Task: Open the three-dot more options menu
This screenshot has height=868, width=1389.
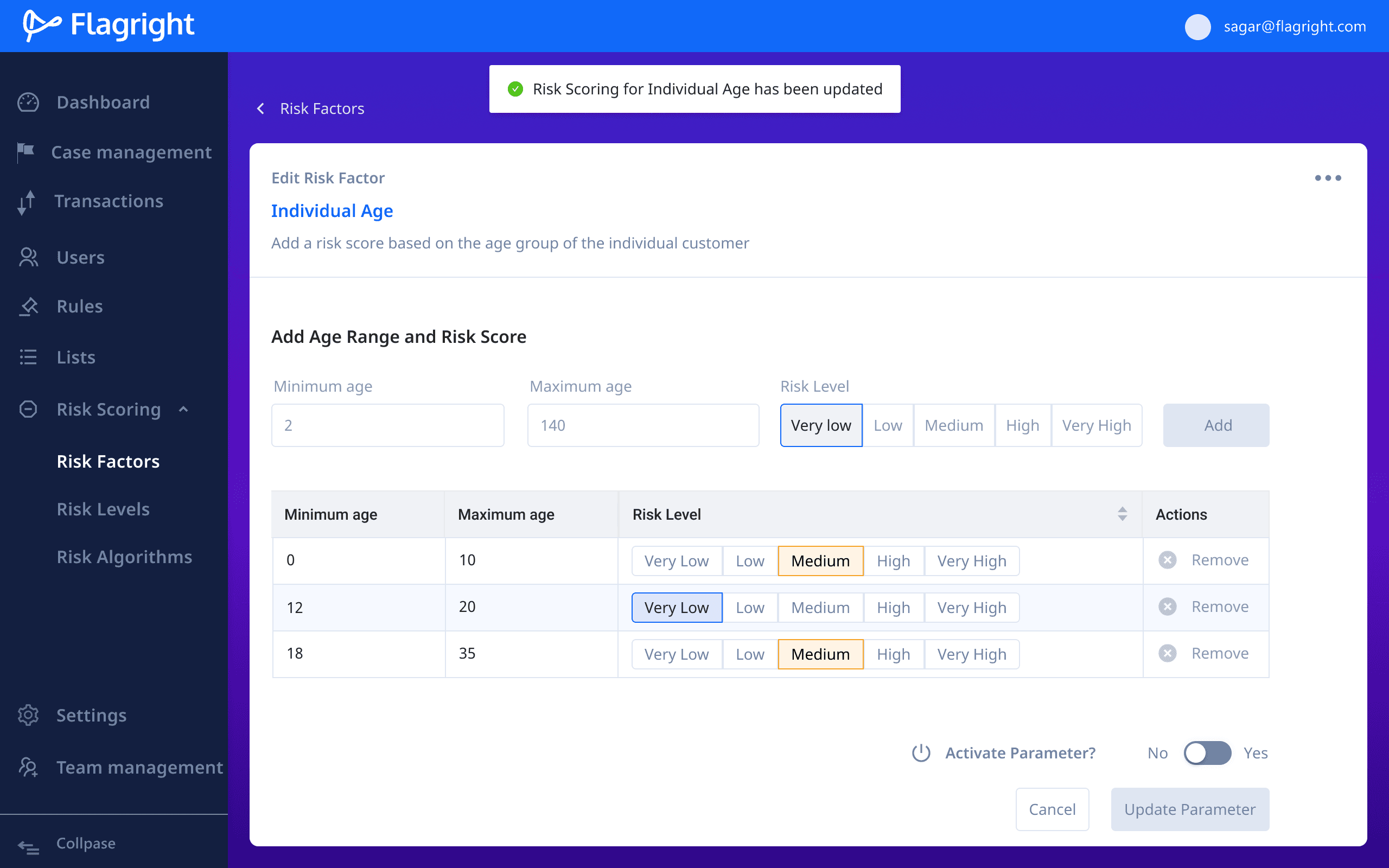Action: 1328,178
